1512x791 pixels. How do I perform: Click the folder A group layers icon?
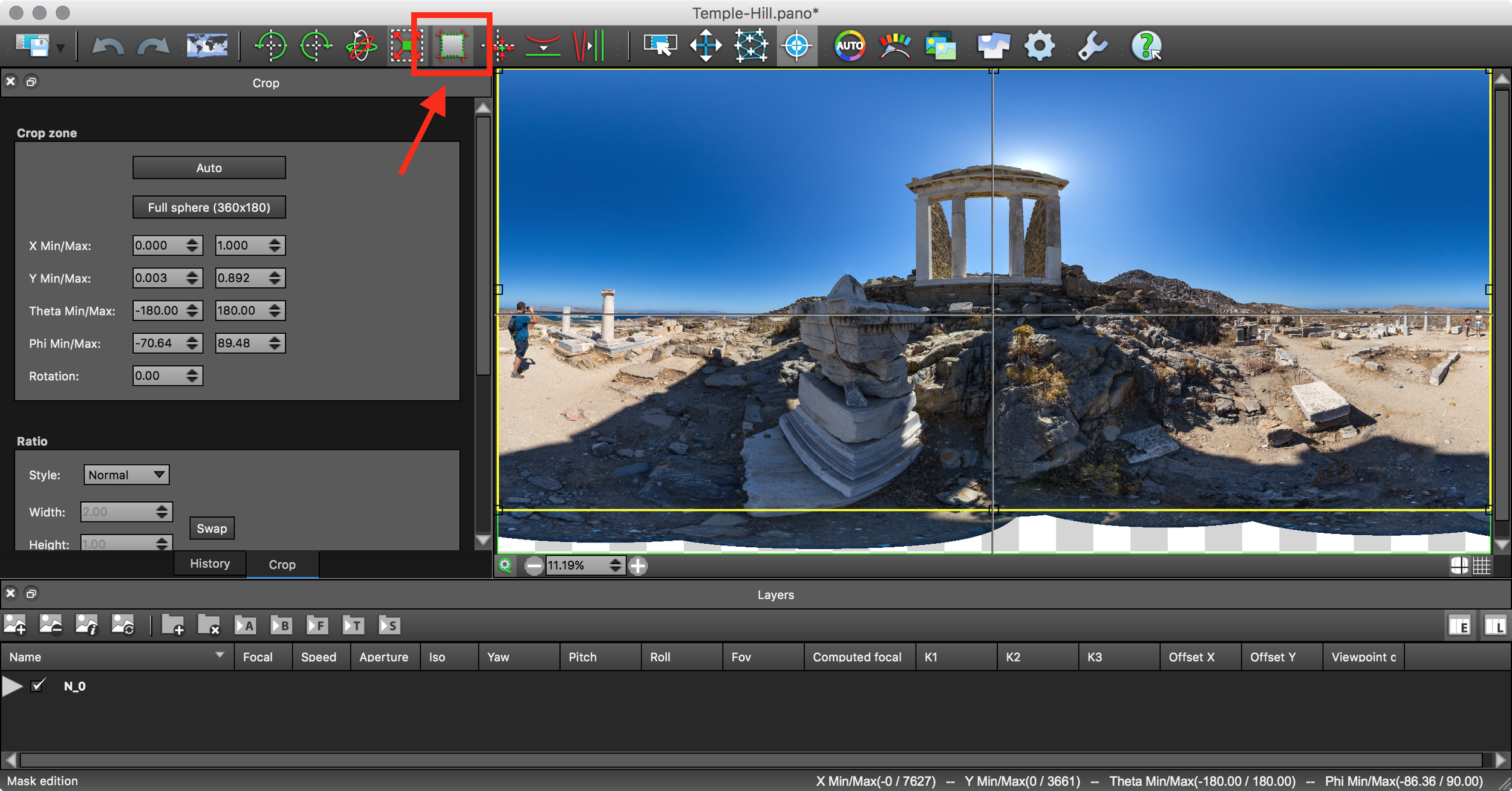click(246, 625)
